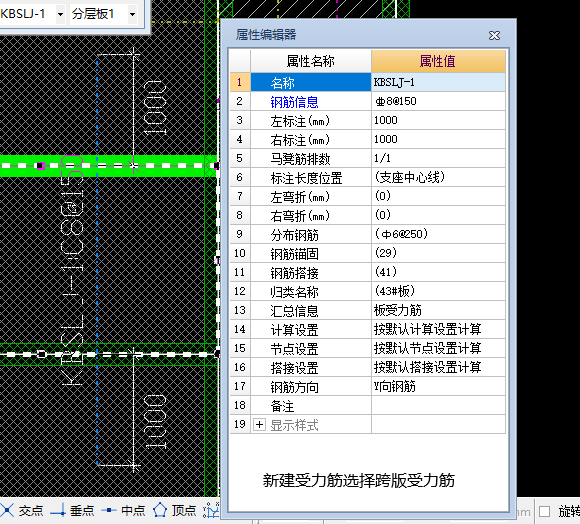Click the 汇总信息 value 板受力筋

(438, 311)
